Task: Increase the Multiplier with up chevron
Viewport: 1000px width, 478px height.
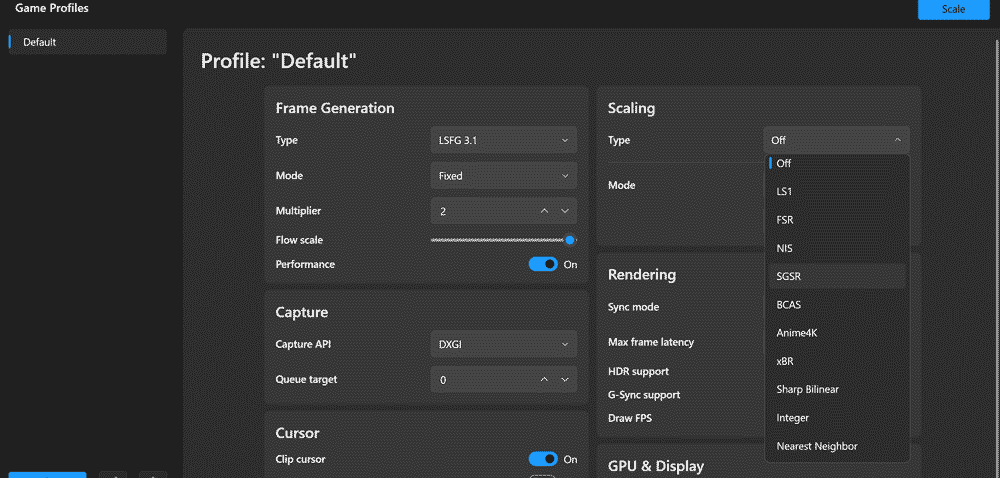Action: pos(544,211)
